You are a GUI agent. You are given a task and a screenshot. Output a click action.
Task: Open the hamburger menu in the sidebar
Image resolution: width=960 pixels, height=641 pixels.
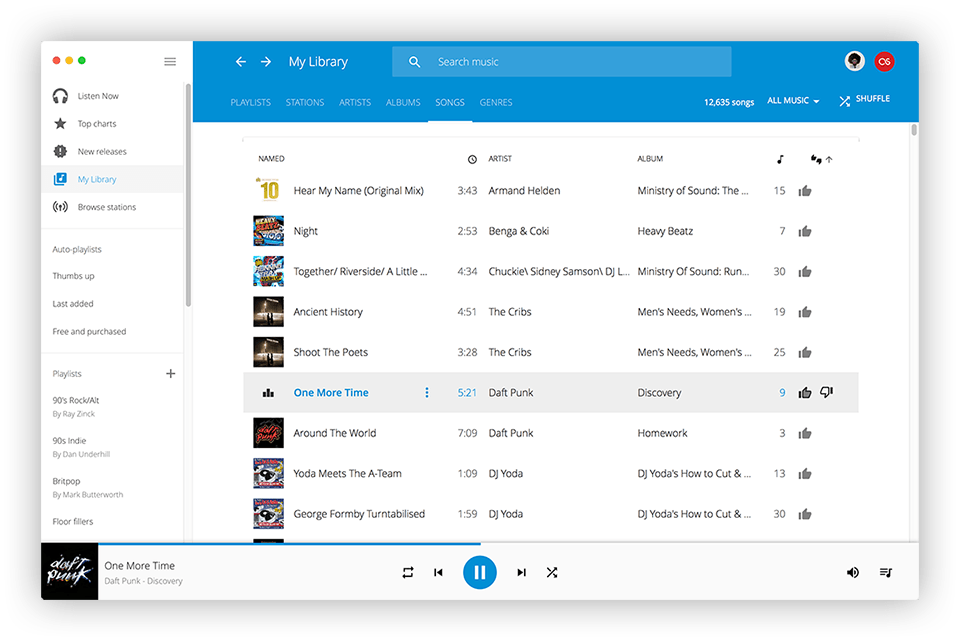coord(170,61)
